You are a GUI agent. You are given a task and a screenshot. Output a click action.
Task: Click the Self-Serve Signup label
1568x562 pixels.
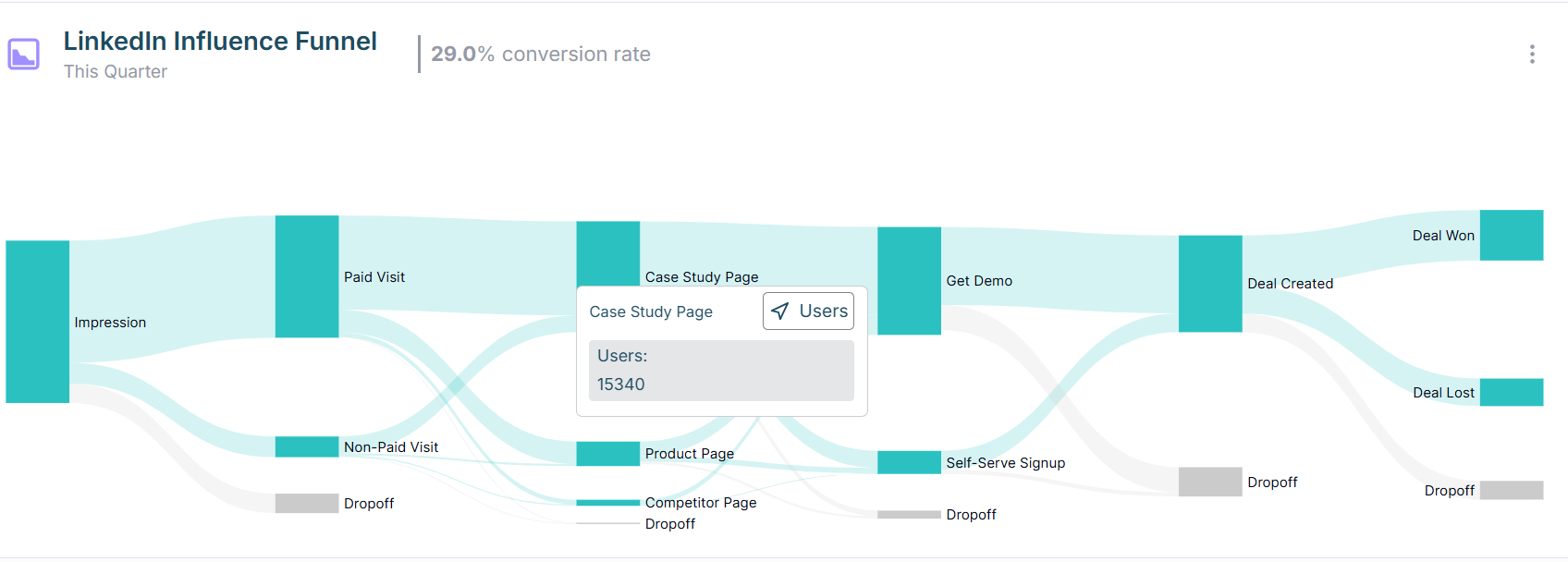point(1006,463)
